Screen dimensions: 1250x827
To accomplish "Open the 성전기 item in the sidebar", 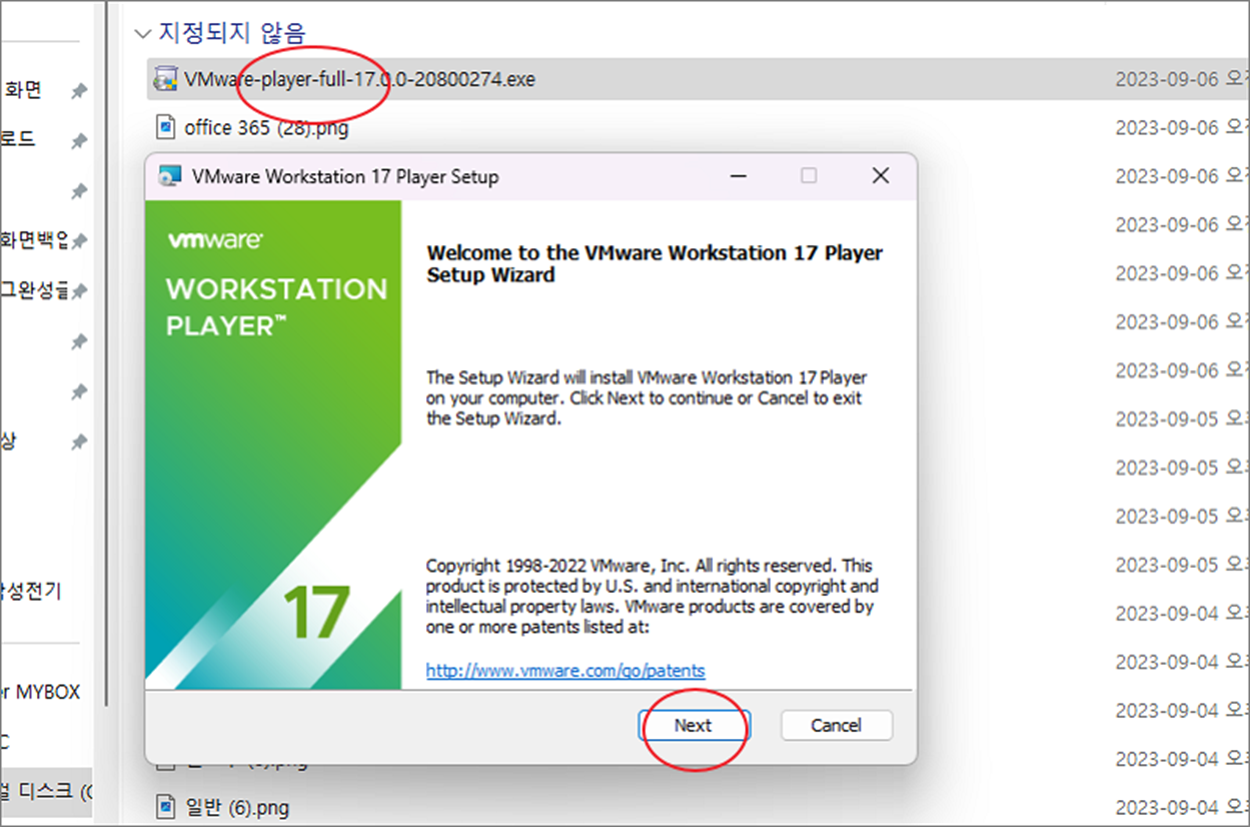I will (x=31, y=591).
